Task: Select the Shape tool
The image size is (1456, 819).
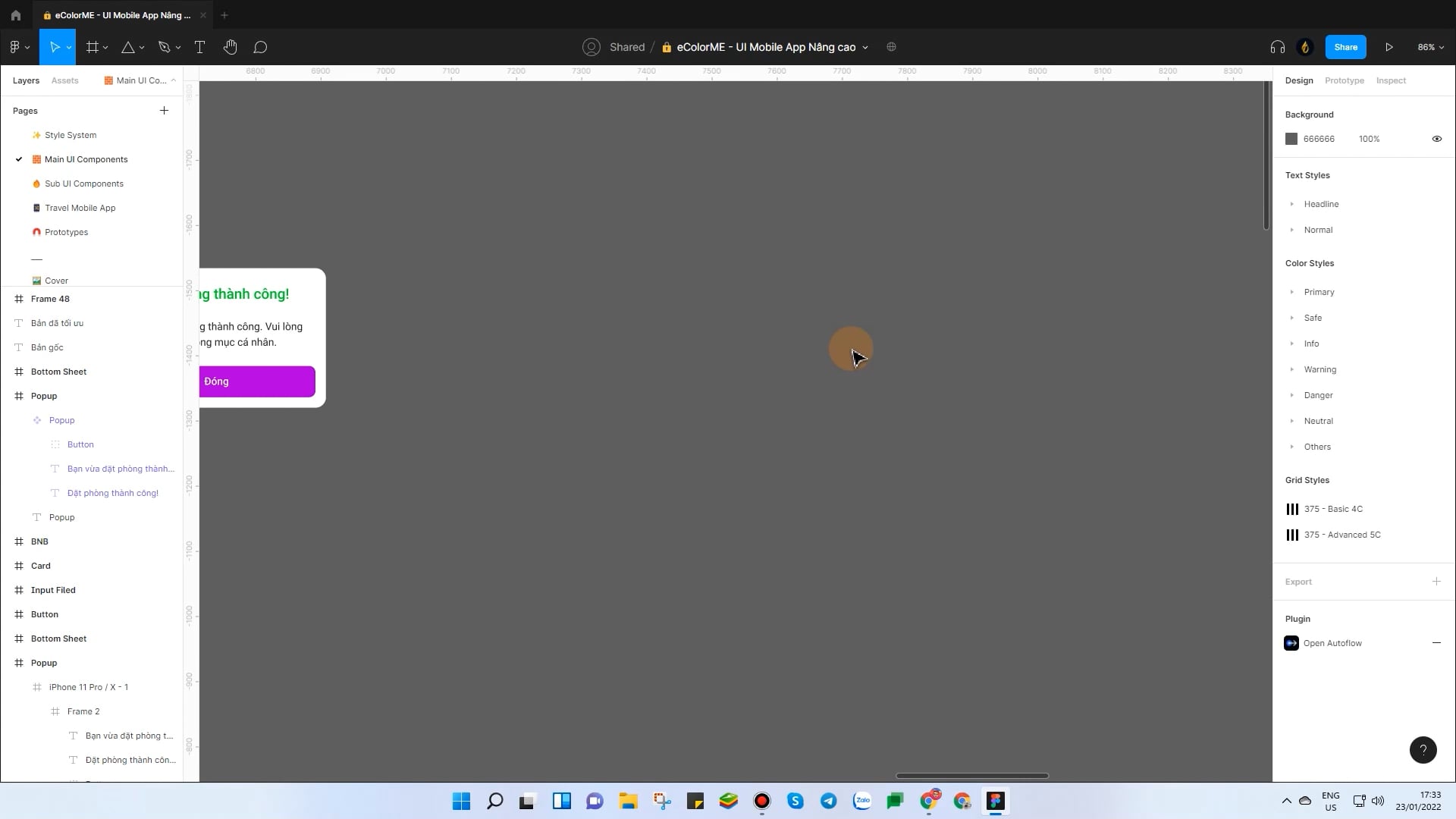Action: pos(128,47)
